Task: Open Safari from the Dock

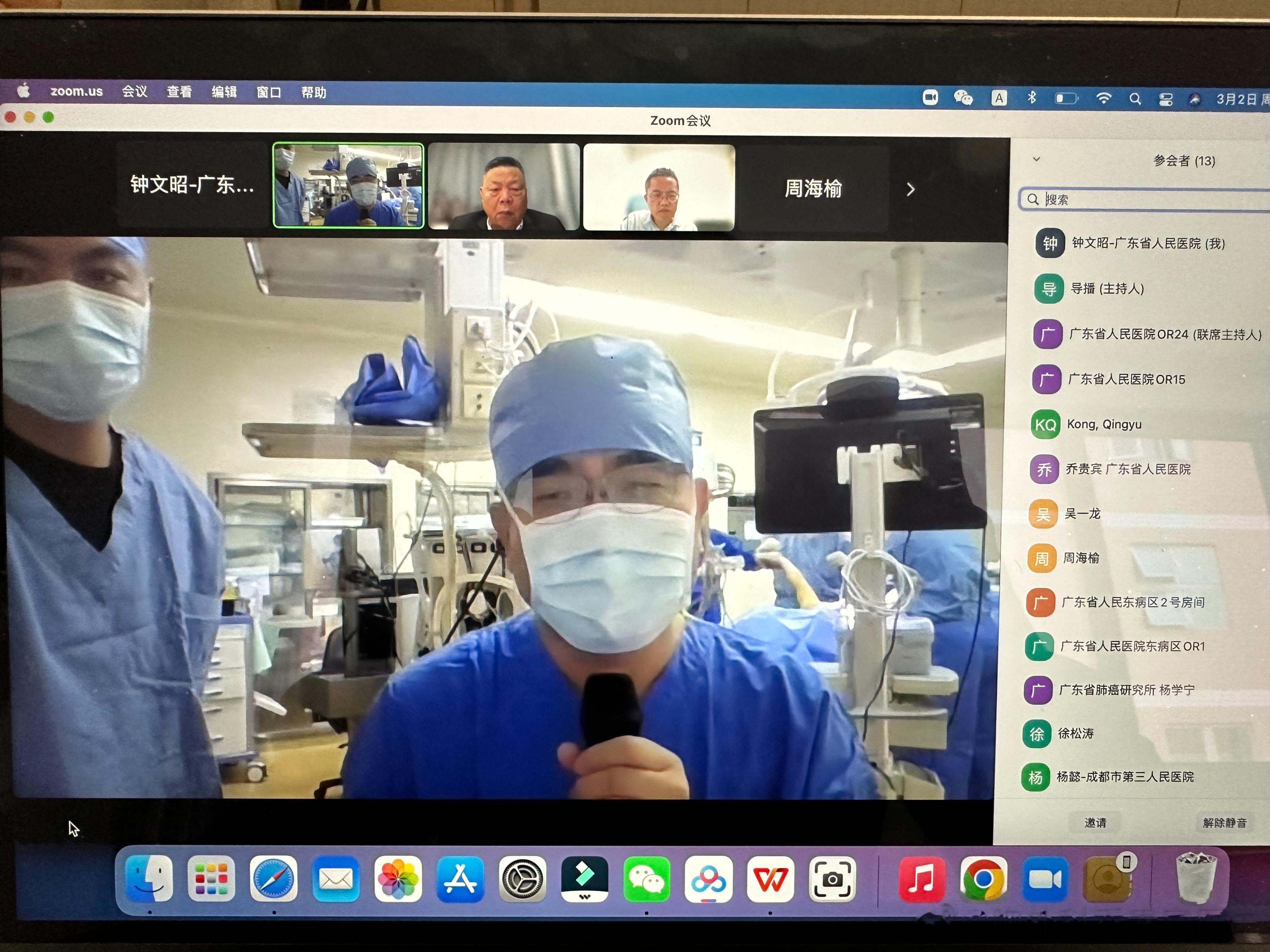Action: click(273, 879)
